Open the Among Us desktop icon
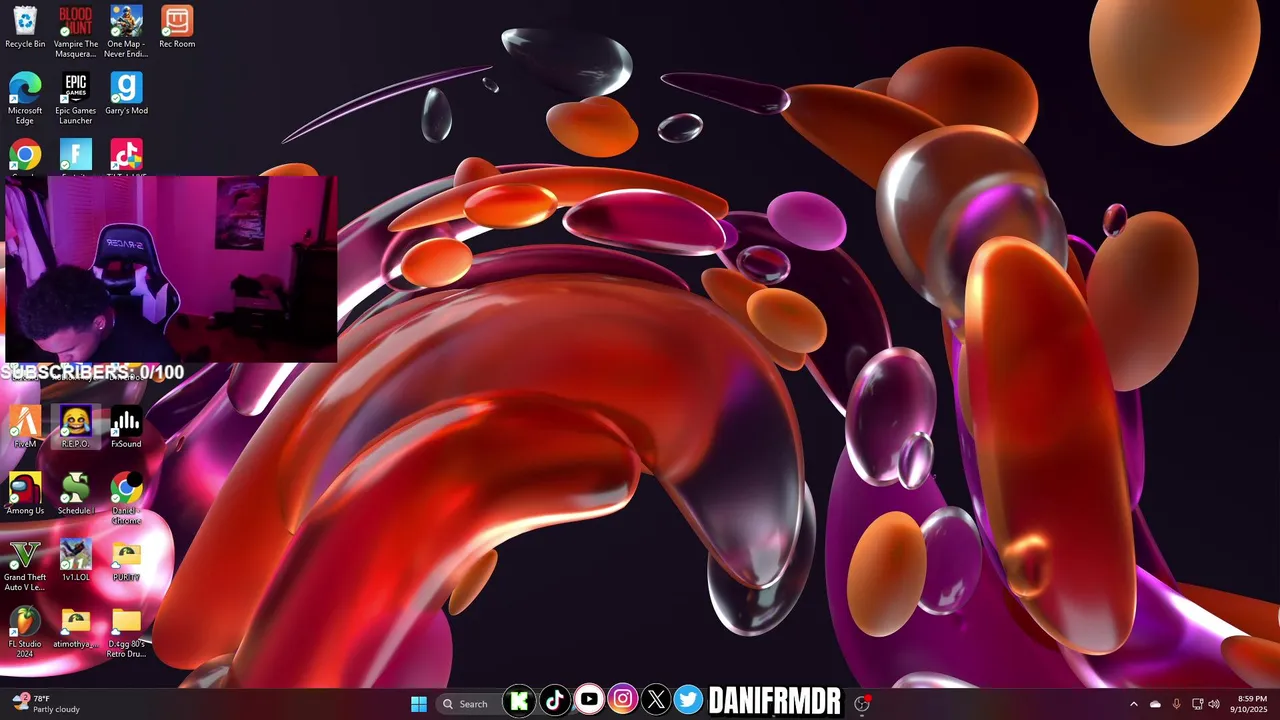The width and height of the screenshot is (1280, 720). tap(25, 494)
